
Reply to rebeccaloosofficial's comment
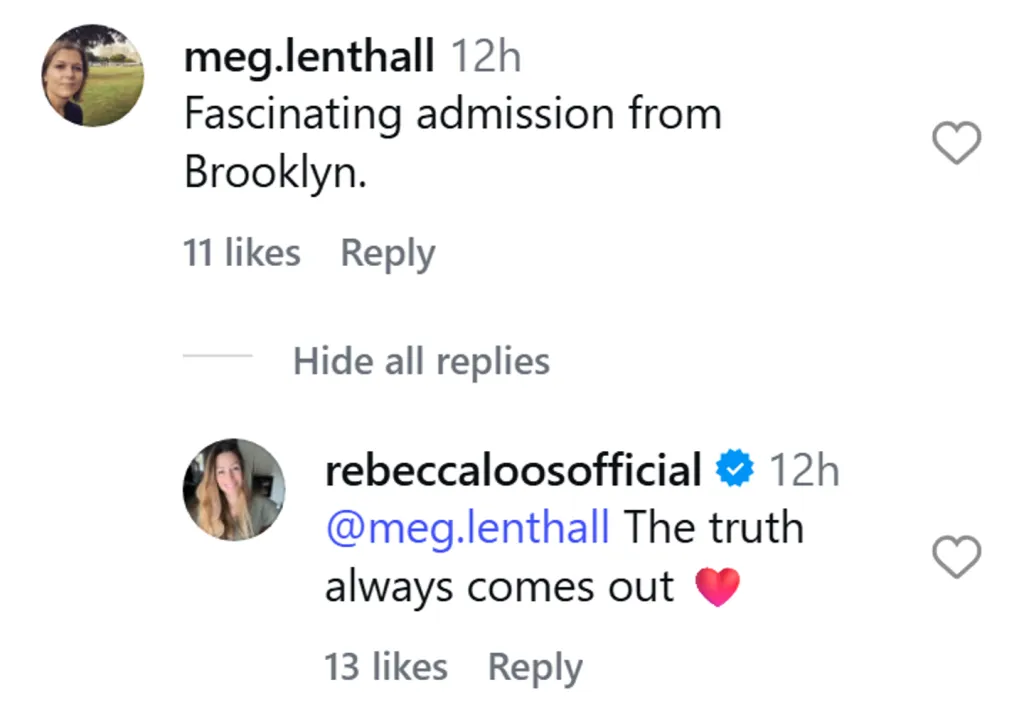click(x=535, y=665)
